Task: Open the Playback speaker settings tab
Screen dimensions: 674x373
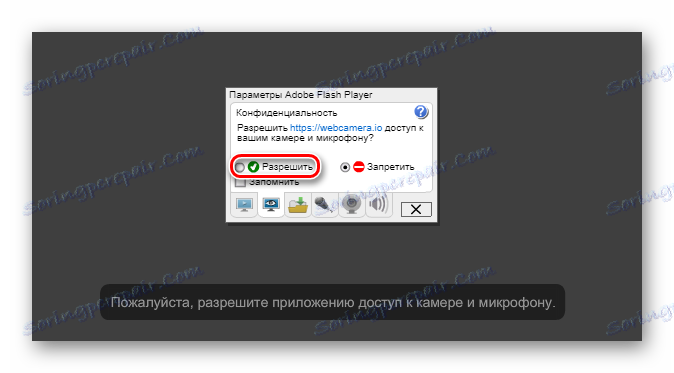Action: tap(378, 205)
